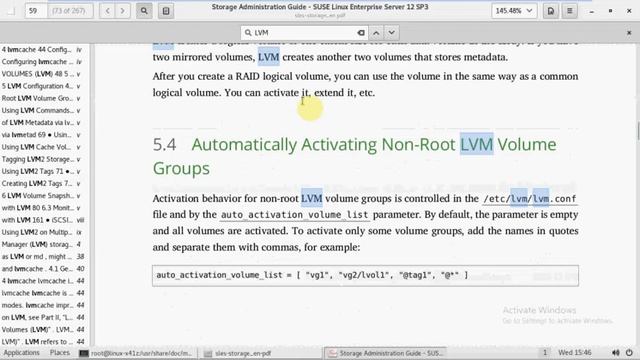Open the file options button in toolbar
Viewport: 640px width, 360px height.
click(x=551, y=11)
